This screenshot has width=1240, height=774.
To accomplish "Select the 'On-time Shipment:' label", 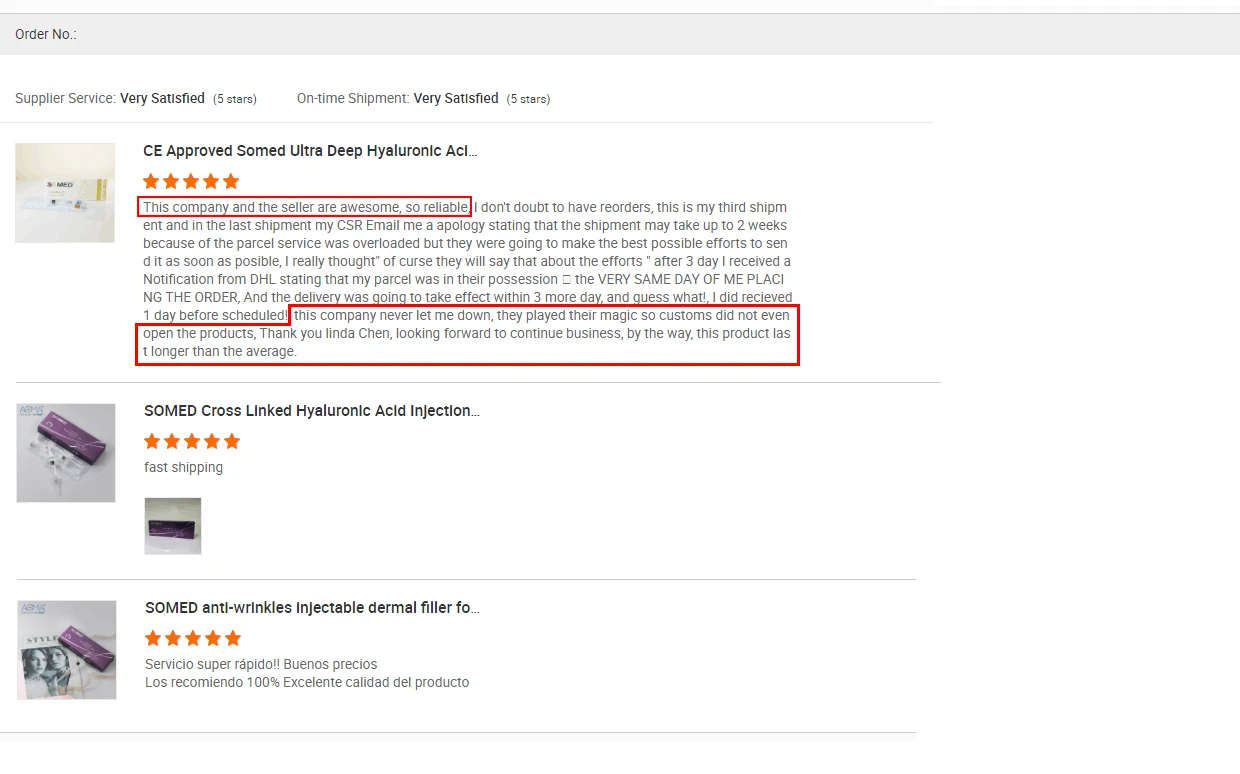I will (x=353, y=98).
